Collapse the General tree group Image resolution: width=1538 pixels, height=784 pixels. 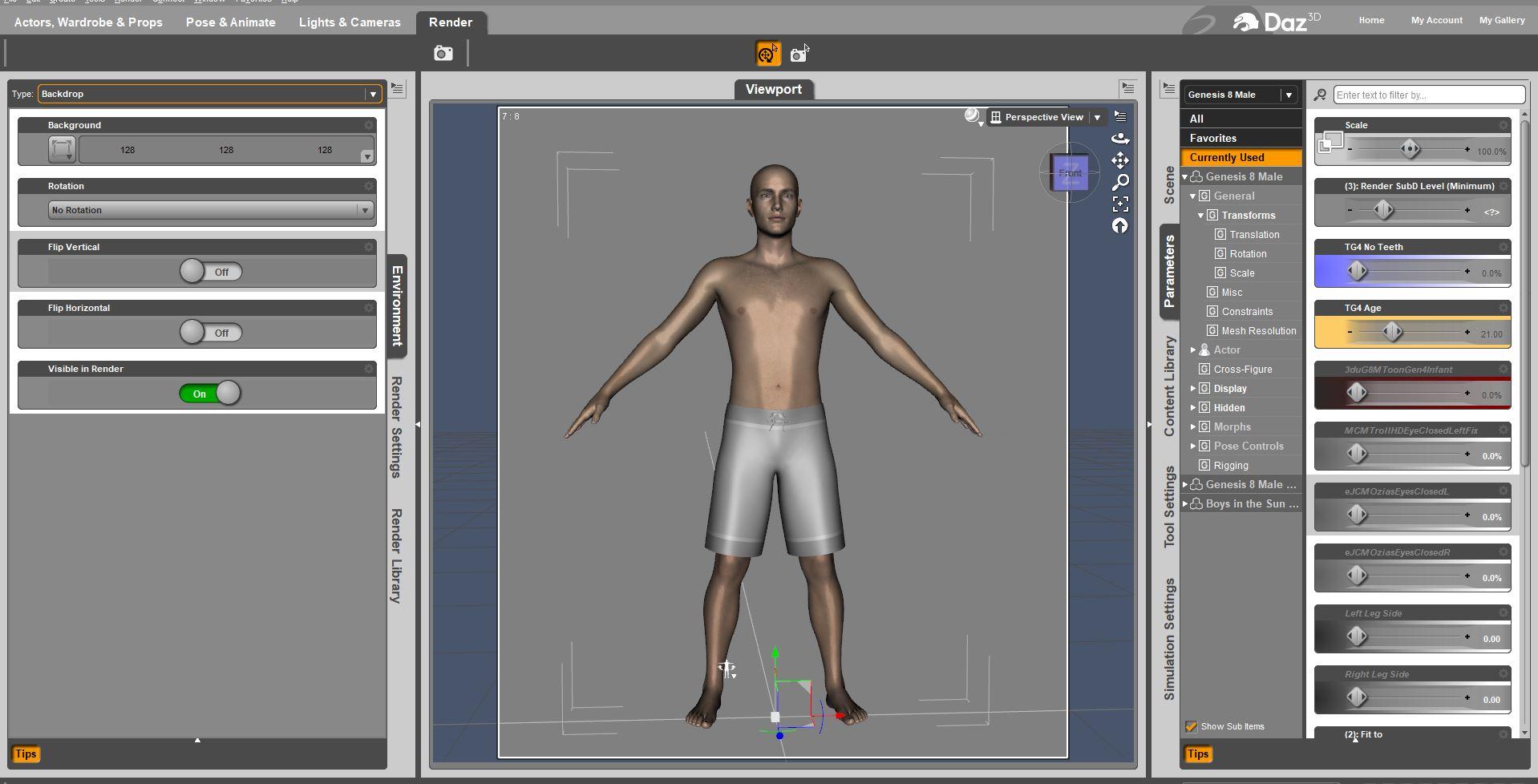(x=1193, y=196)
